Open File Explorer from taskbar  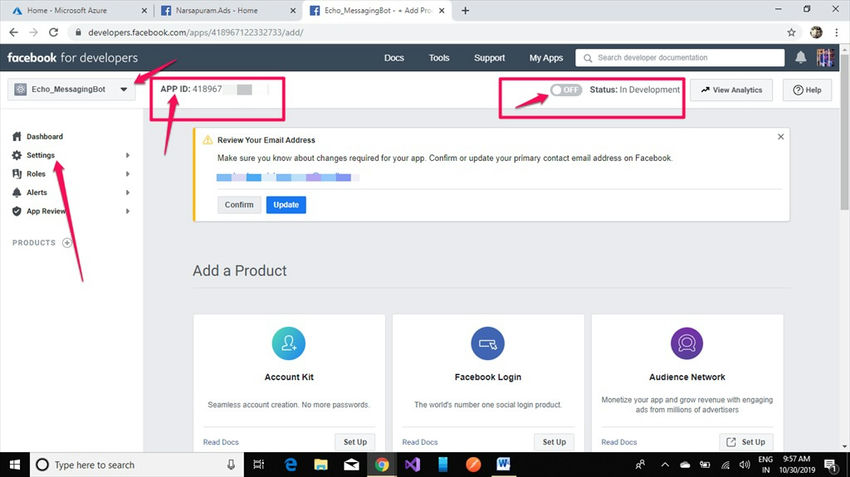tap(321, 465)
